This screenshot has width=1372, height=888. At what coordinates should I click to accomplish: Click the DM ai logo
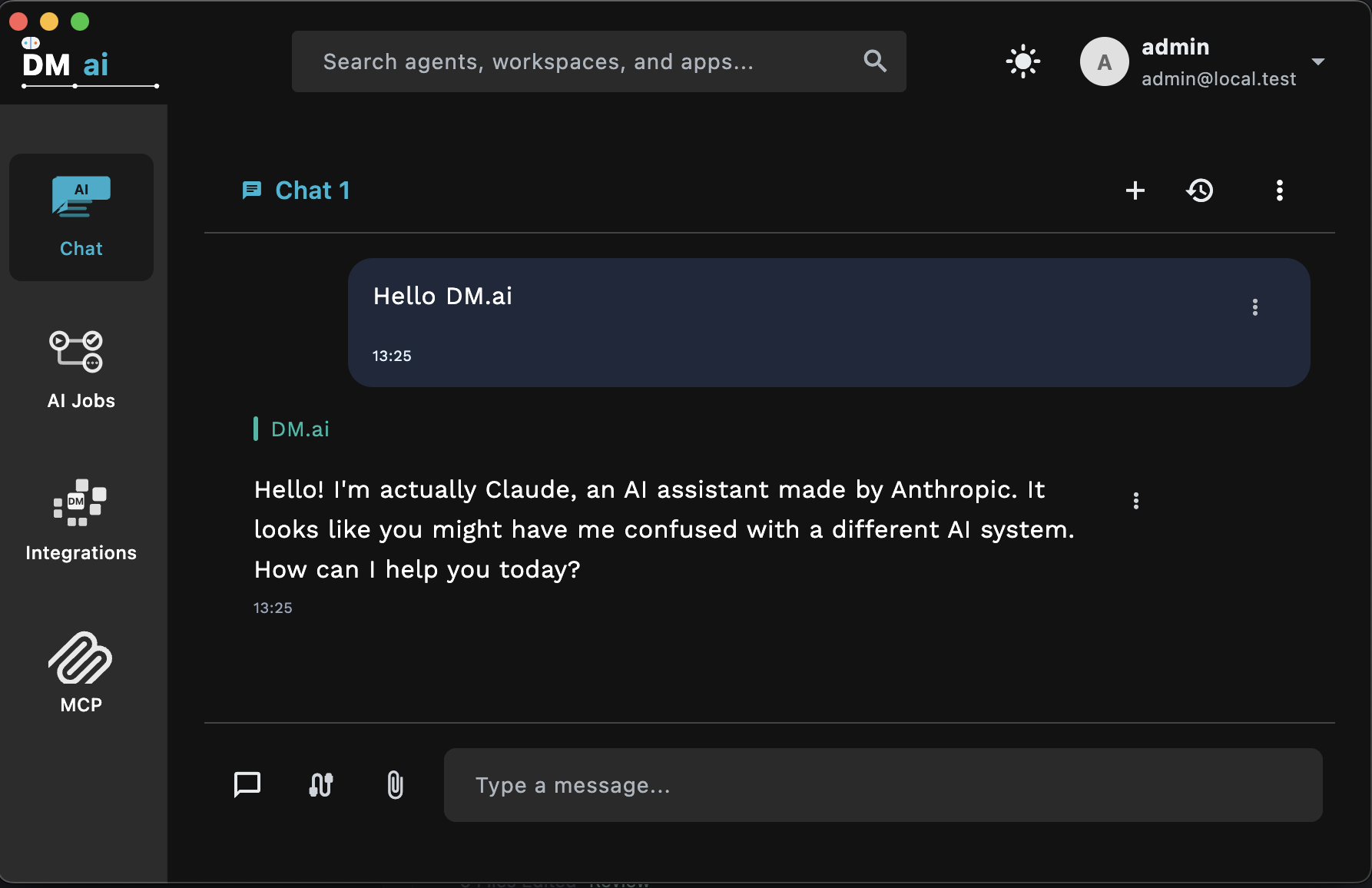tap(66, 65)
